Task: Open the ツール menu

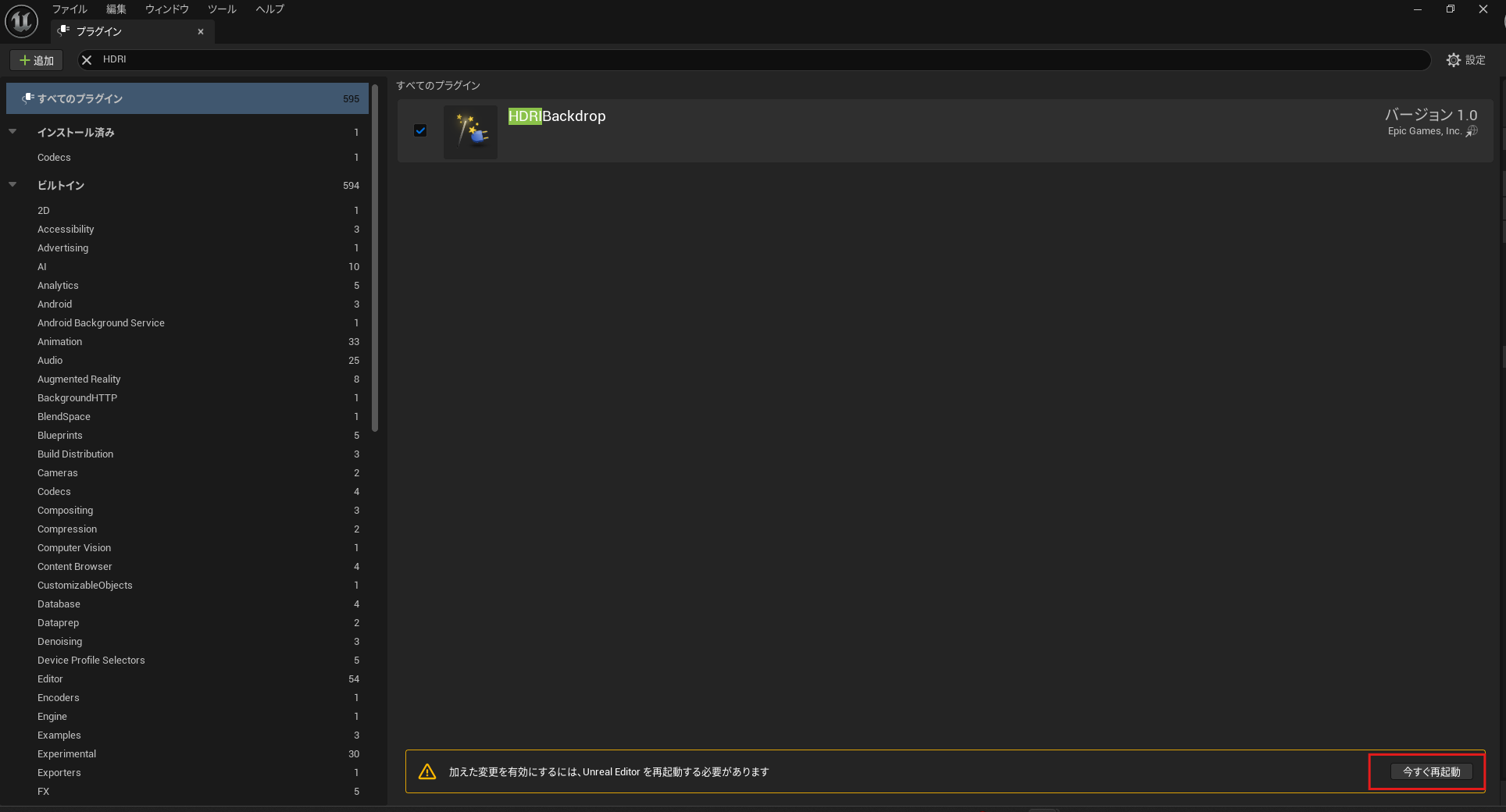Action: point(222,9)
